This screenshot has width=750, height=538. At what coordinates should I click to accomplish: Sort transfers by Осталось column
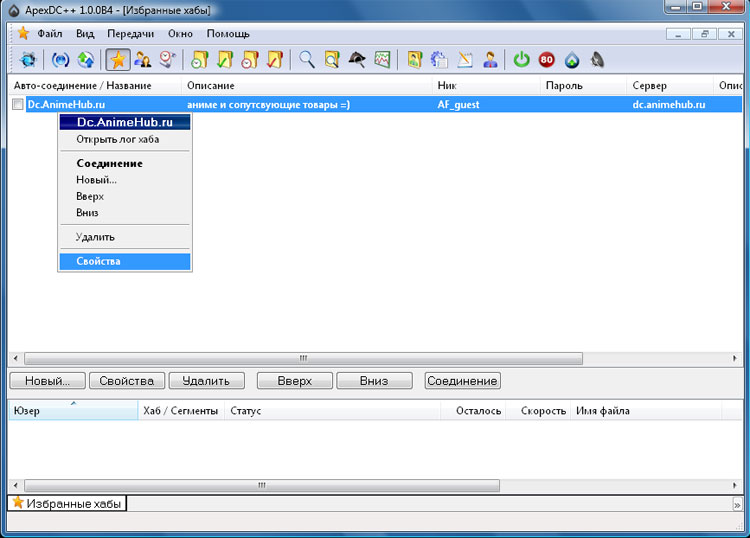(x=474, y=411)
